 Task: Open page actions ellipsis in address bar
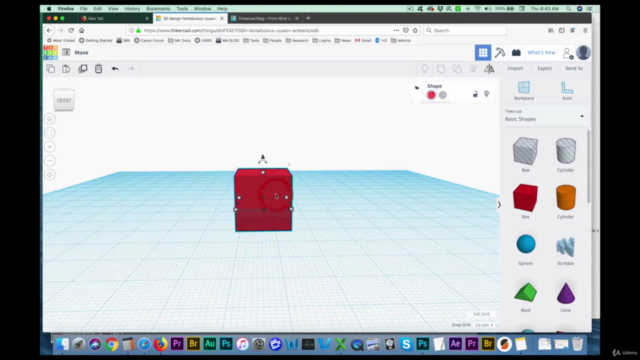pyautogui.click(x=396, y=30)
